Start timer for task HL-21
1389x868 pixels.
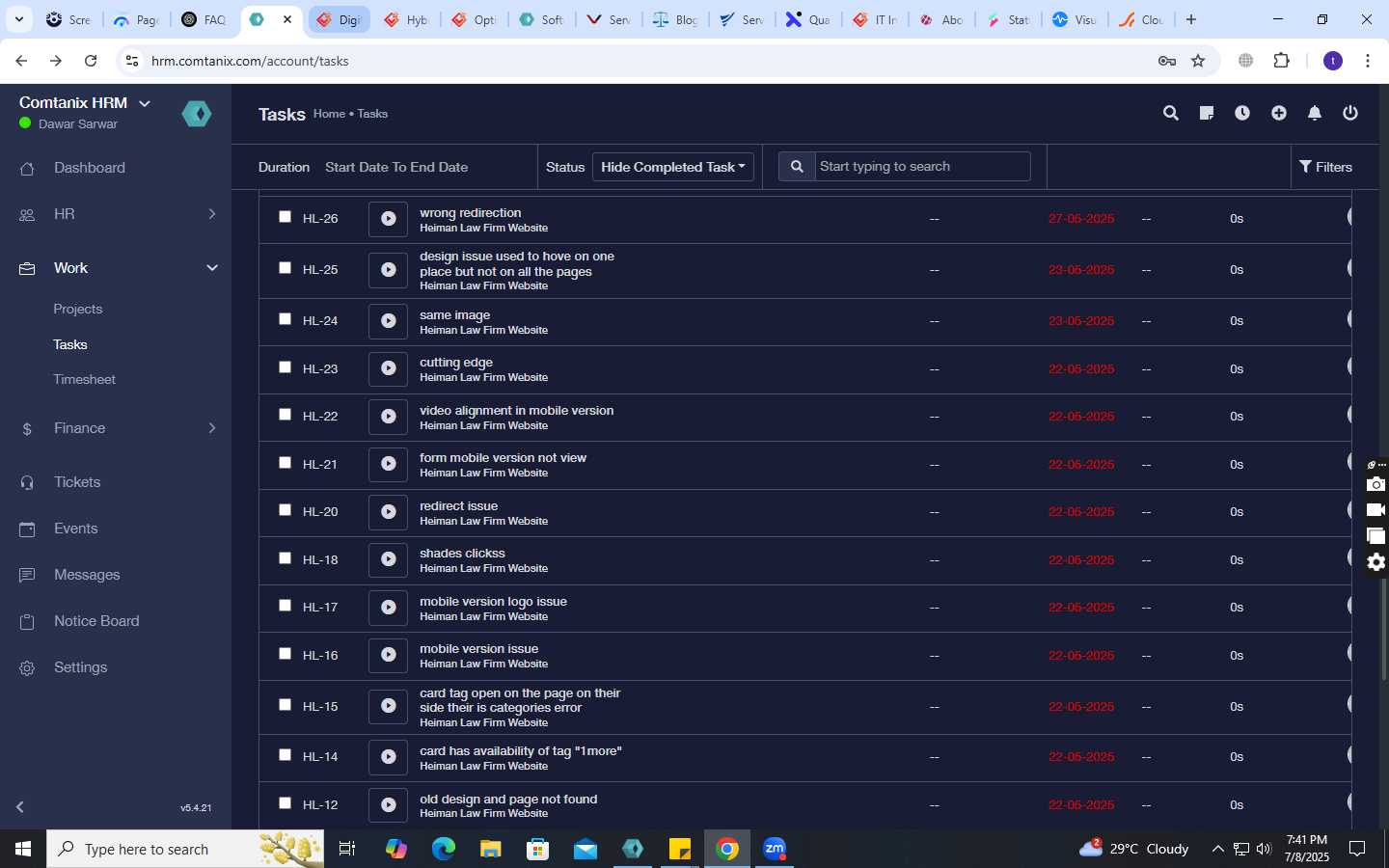[388, 464]
